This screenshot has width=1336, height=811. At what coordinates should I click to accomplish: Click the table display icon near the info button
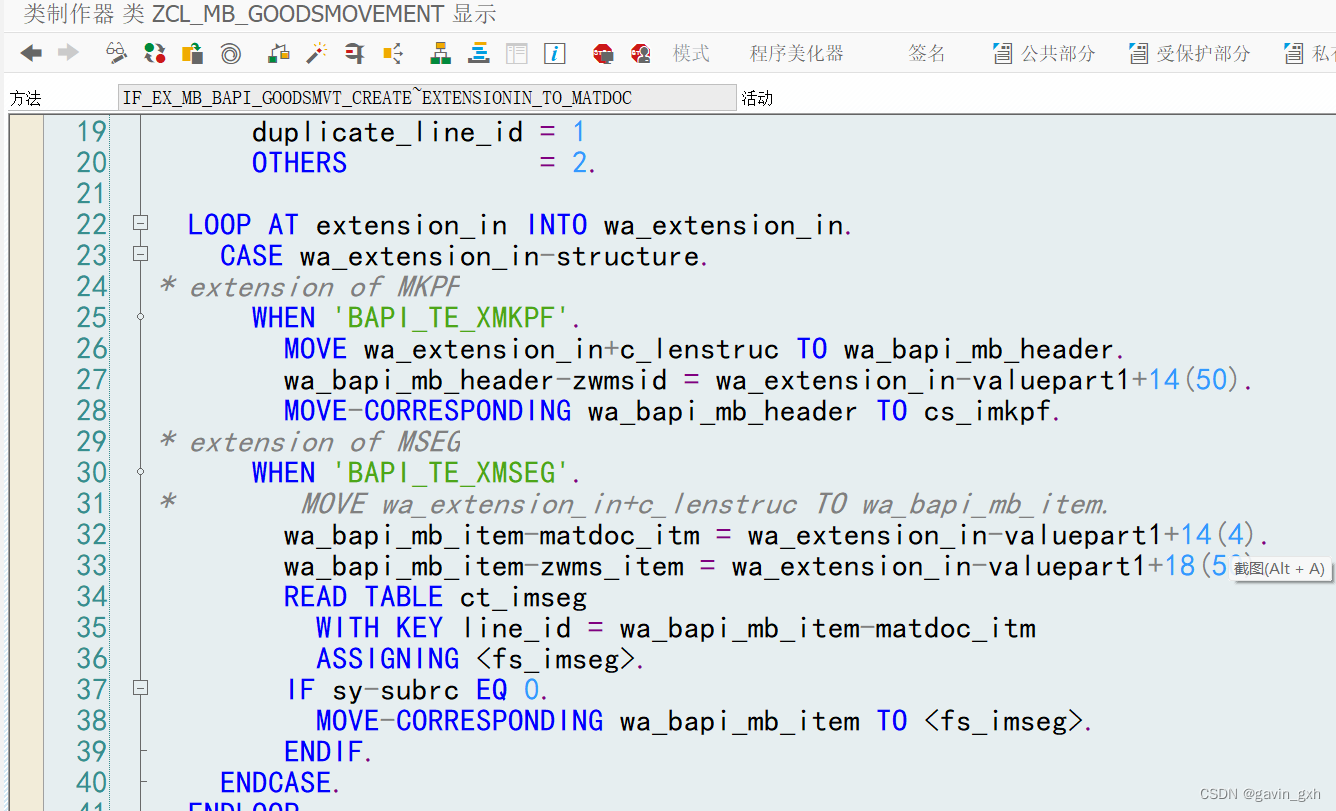point(516,52)
